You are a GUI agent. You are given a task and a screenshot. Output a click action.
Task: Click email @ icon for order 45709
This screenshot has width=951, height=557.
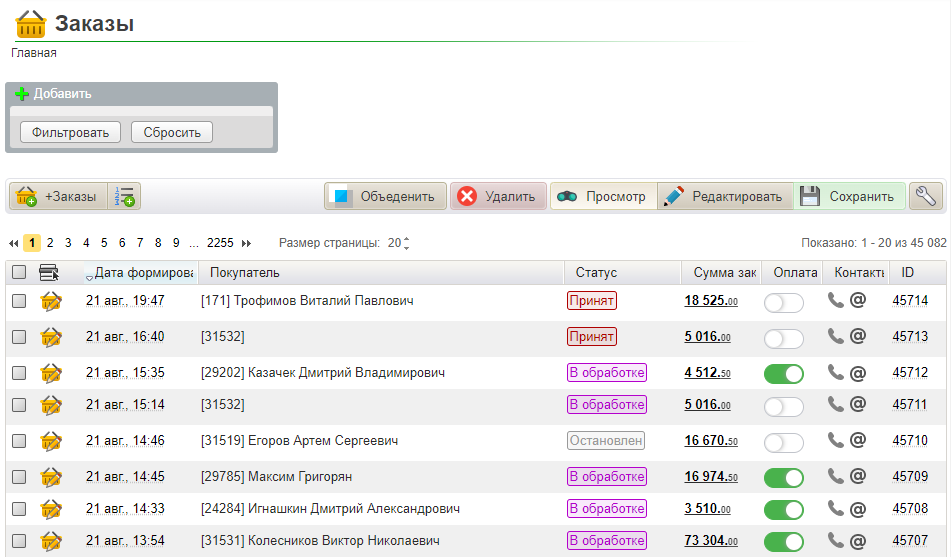[x=858, y=476]
